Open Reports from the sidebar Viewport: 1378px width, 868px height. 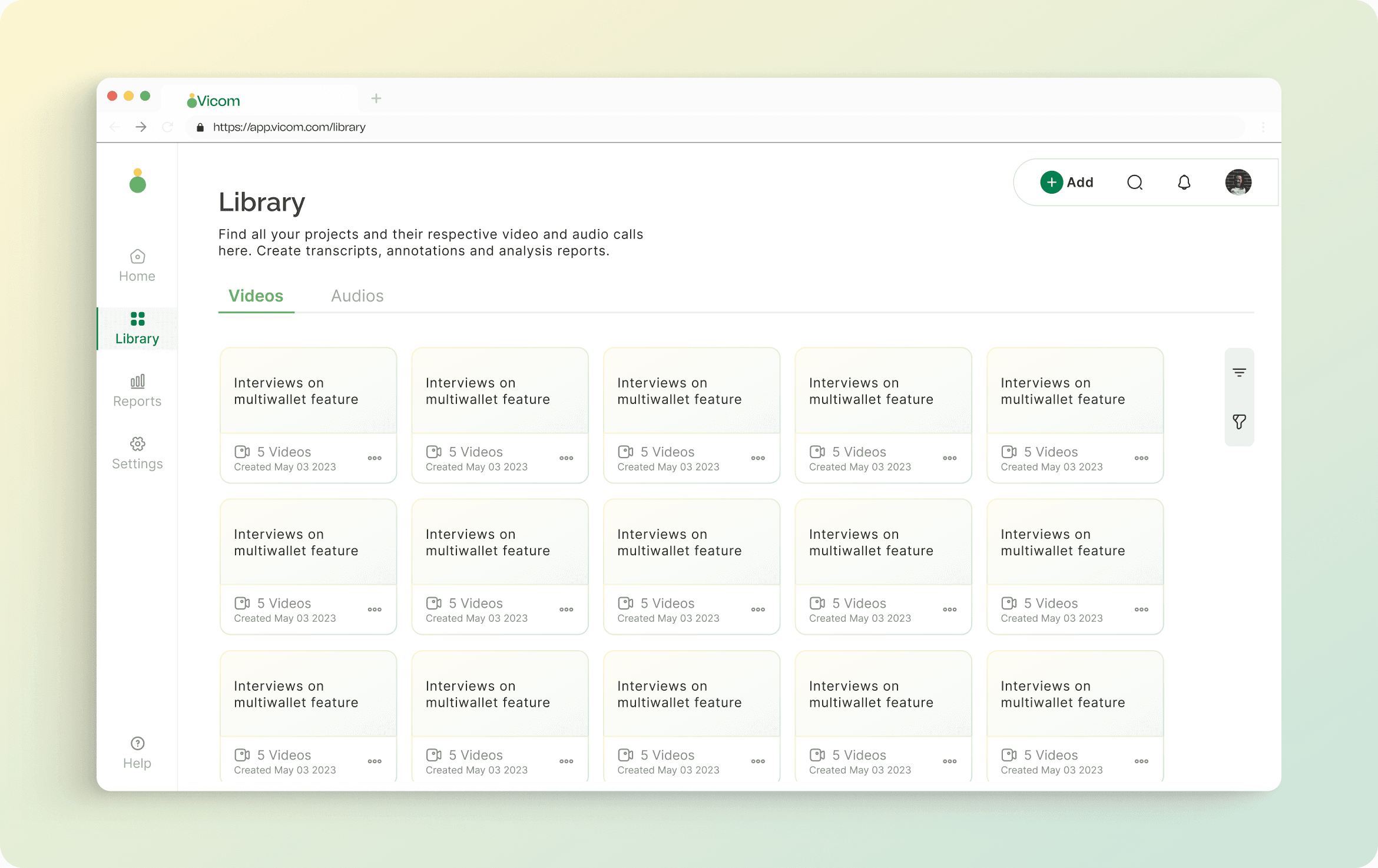click(137, 391)
